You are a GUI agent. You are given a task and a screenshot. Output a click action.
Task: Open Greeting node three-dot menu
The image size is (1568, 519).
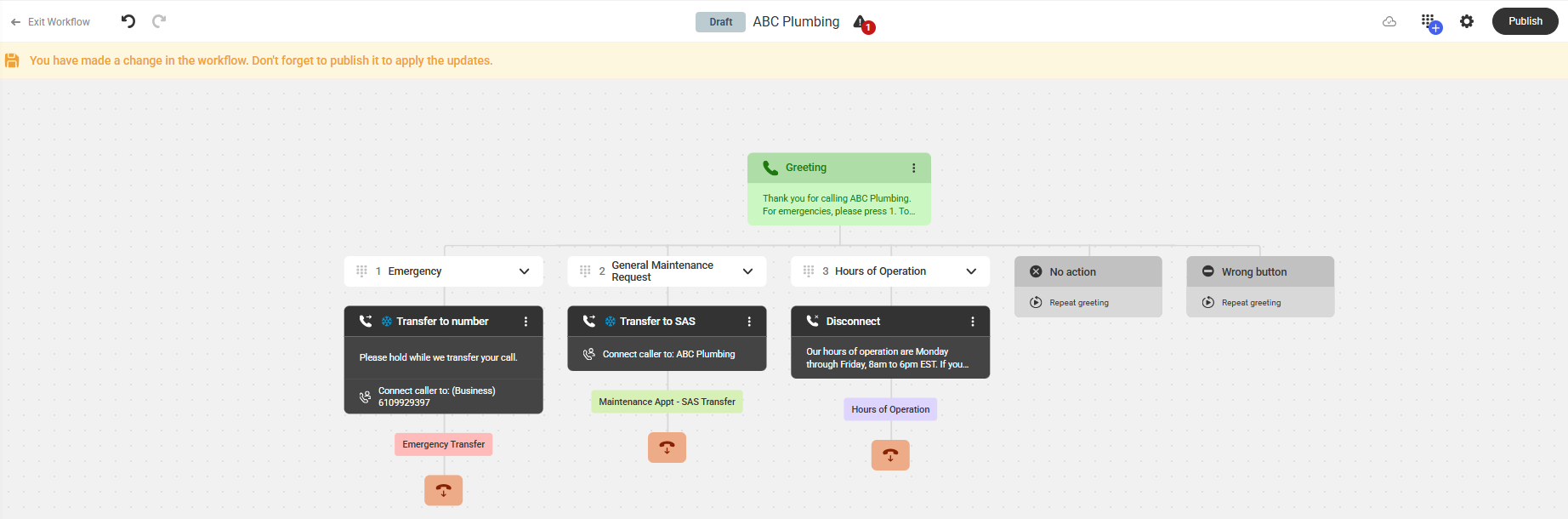(914, 168)
